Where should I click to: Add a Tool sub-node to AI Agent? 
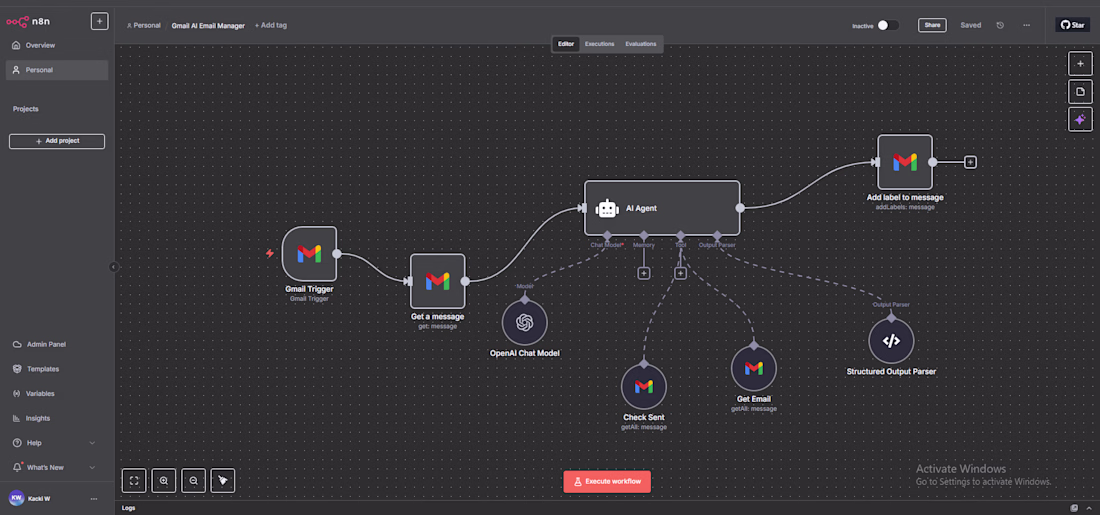click(x=680, y=273)
